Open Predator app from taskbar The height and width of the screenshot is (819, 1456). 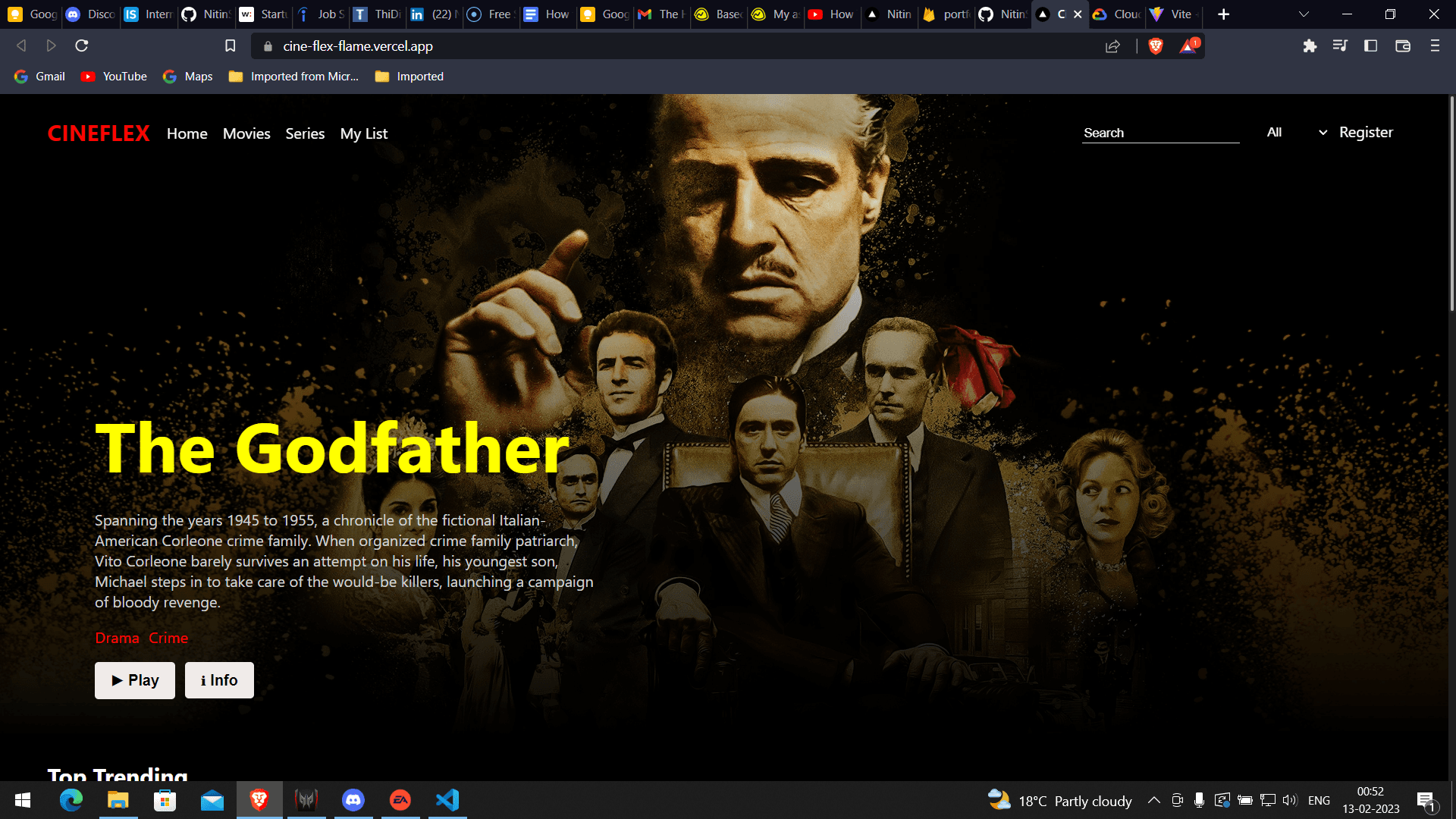(306, 800)
